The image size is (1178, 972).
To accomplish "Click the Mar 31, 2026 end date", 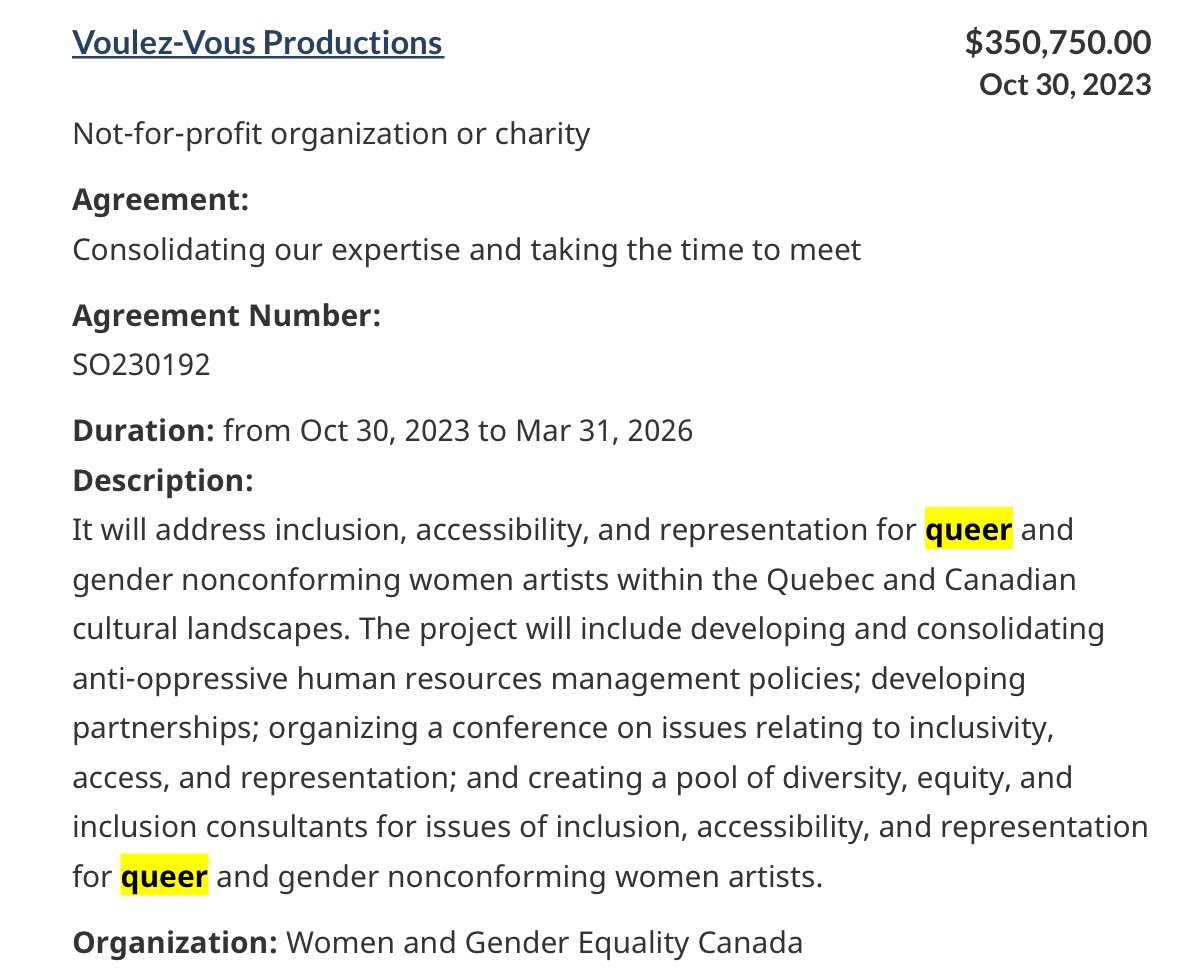I will (x=604, y=431).
